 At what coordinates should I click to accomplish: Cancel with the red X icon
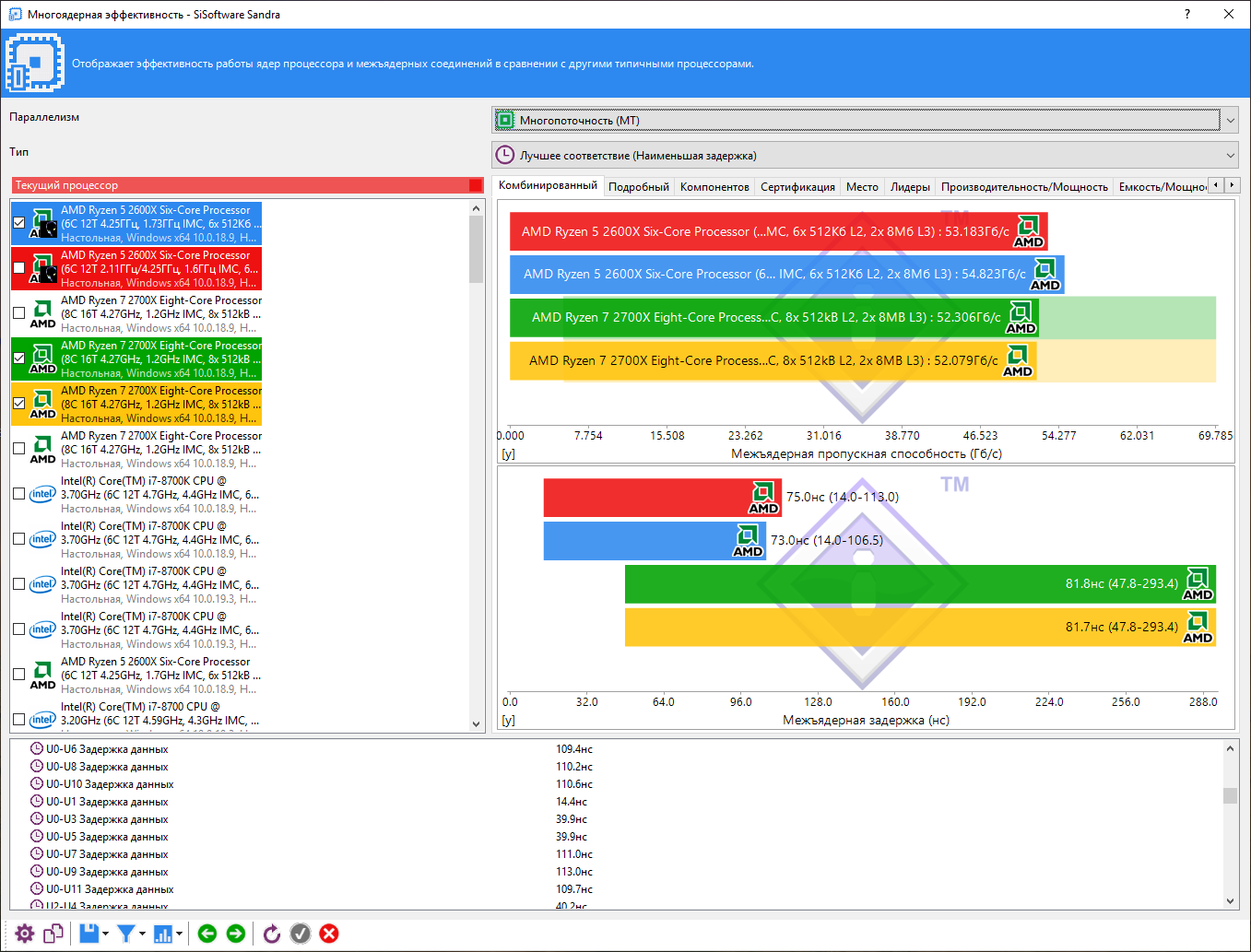click(329, 934)
